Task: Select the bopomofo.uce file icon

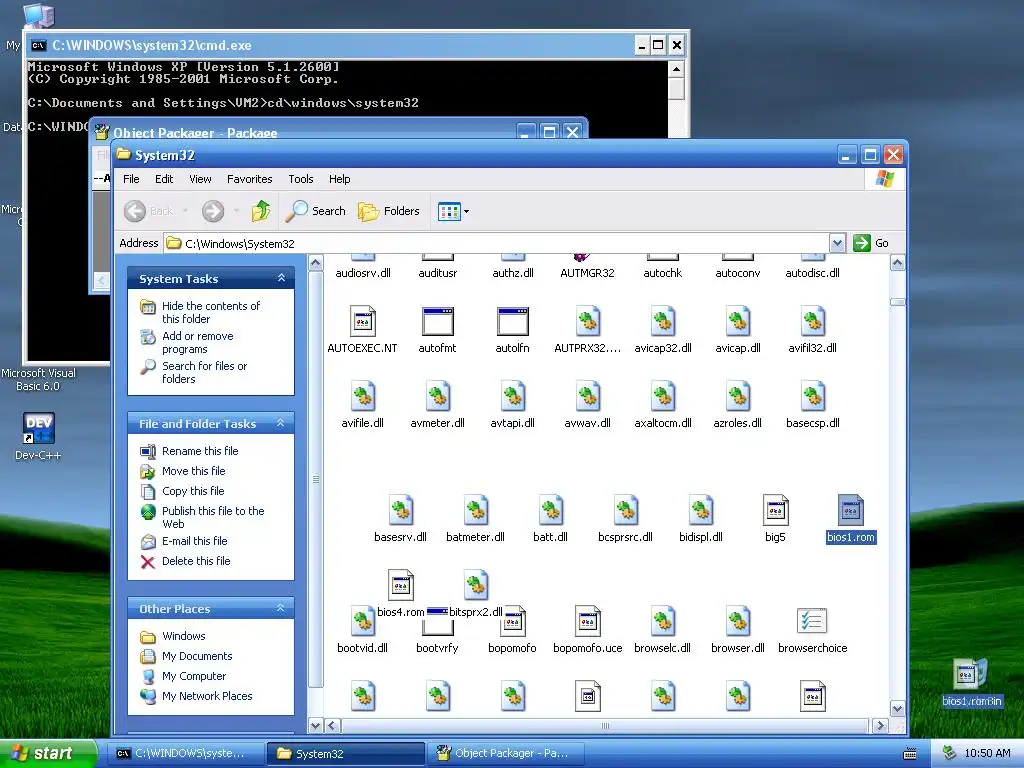Action: tap(588, 621)
